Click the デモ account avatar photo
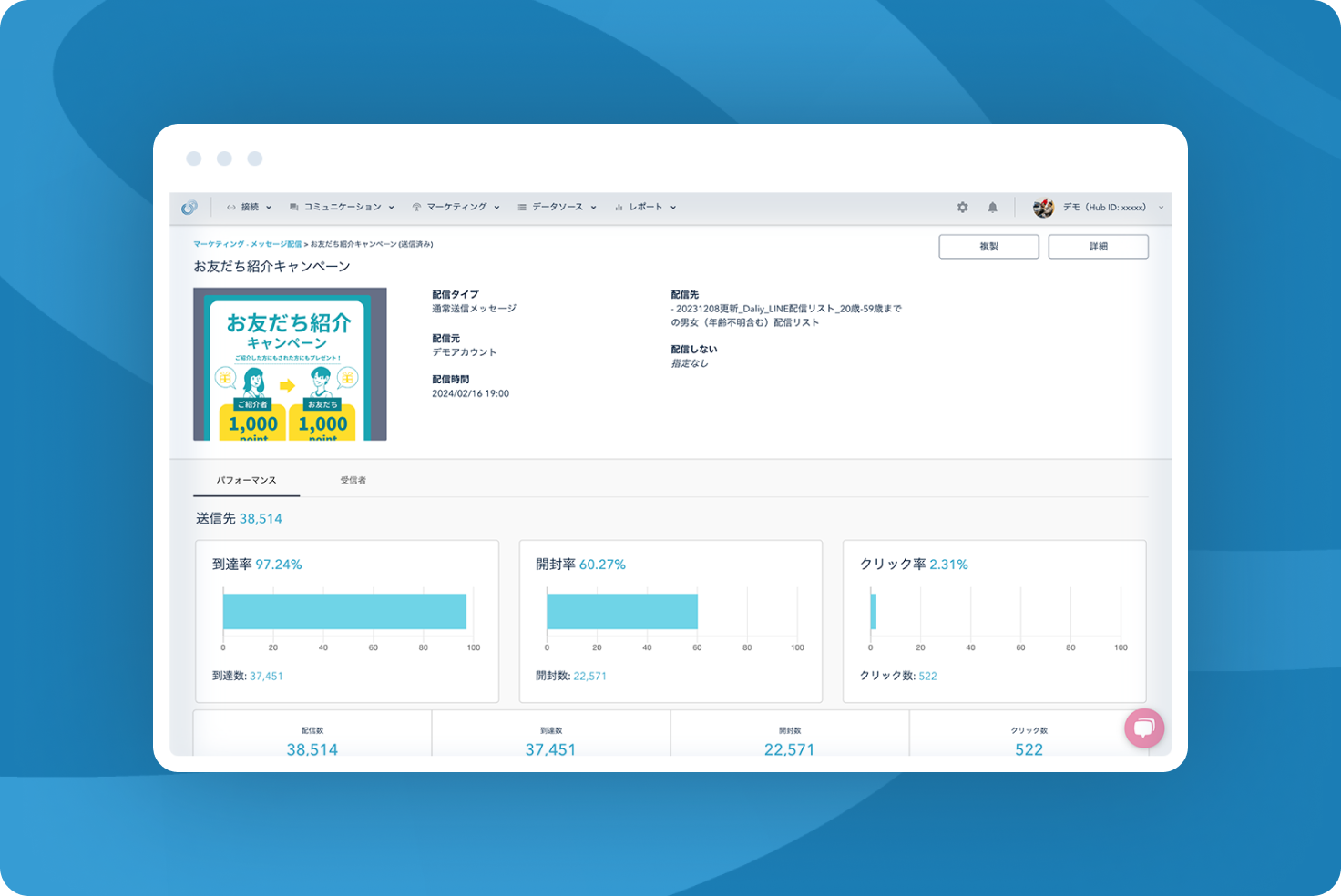 (x=1044, y=207)
